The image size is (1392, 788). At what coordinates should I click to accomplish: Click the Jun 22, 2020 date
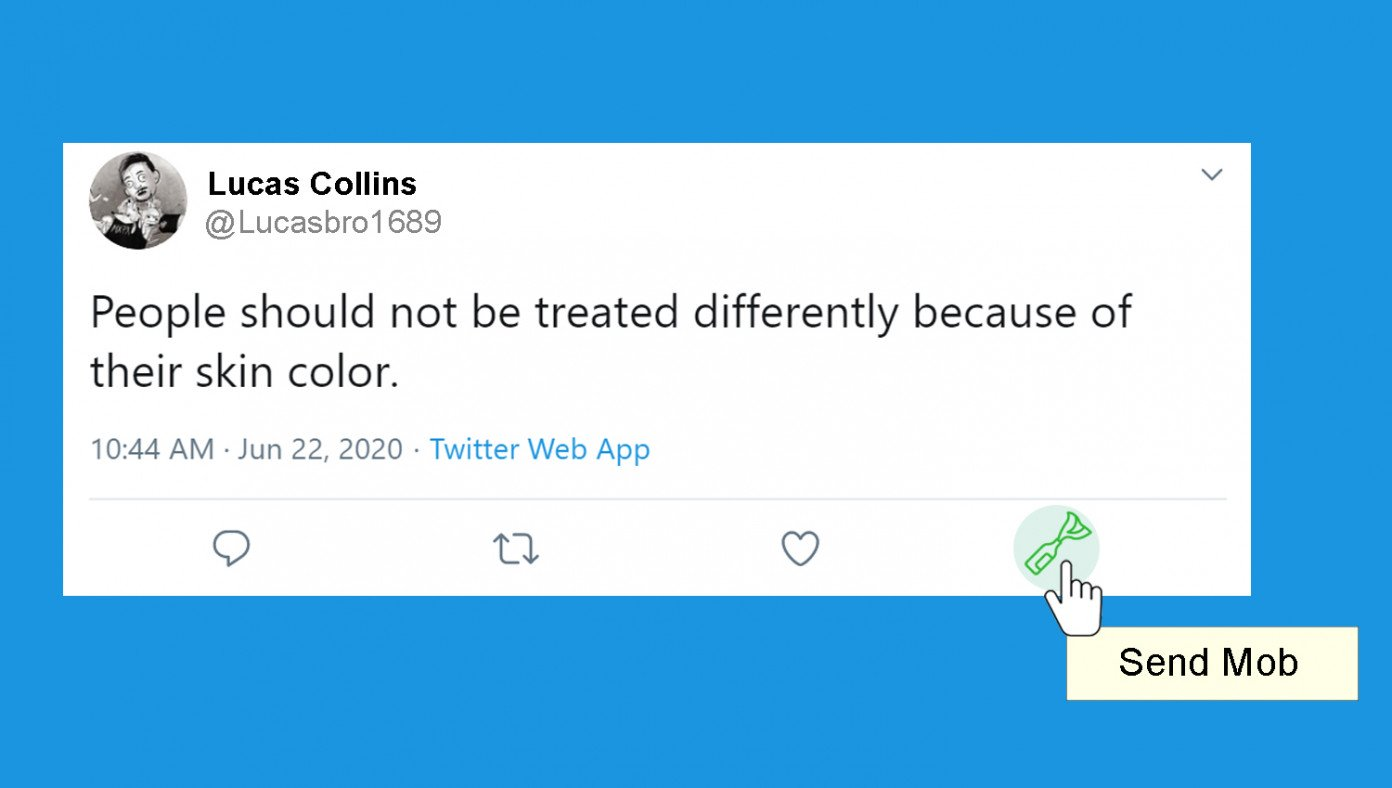pos(320,449)
